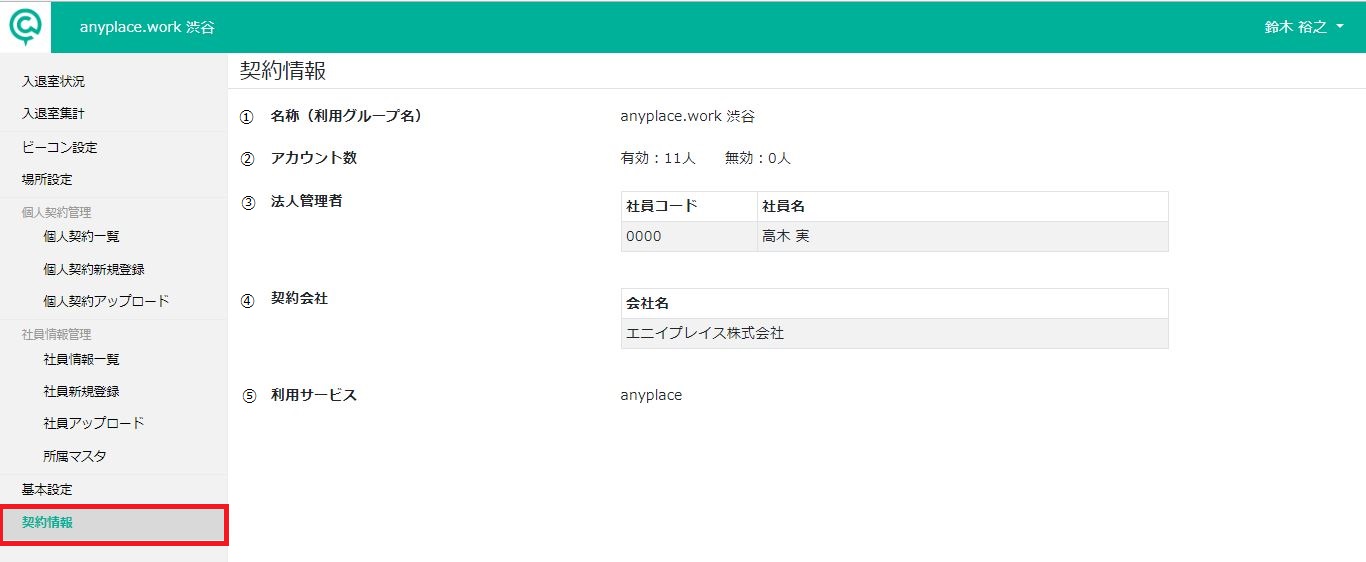Open the 鈴木 裕之 user dropdown

click(x=1304, y=28)
